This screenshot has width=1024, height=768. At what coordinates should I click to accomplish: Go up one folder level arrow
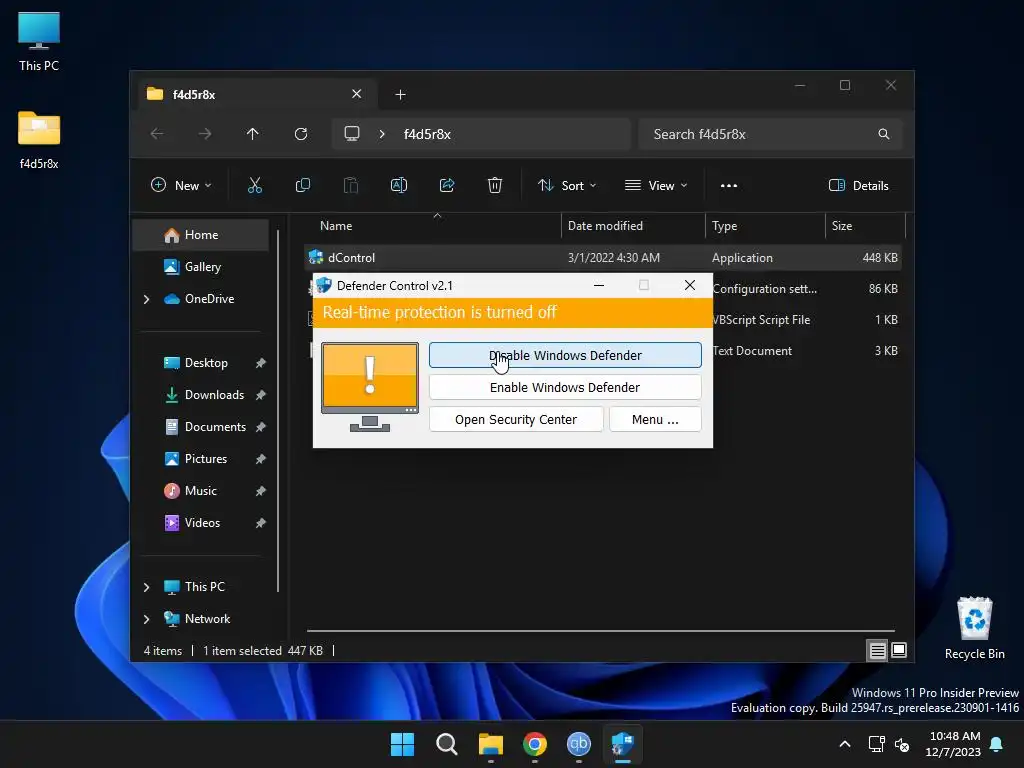253,134
